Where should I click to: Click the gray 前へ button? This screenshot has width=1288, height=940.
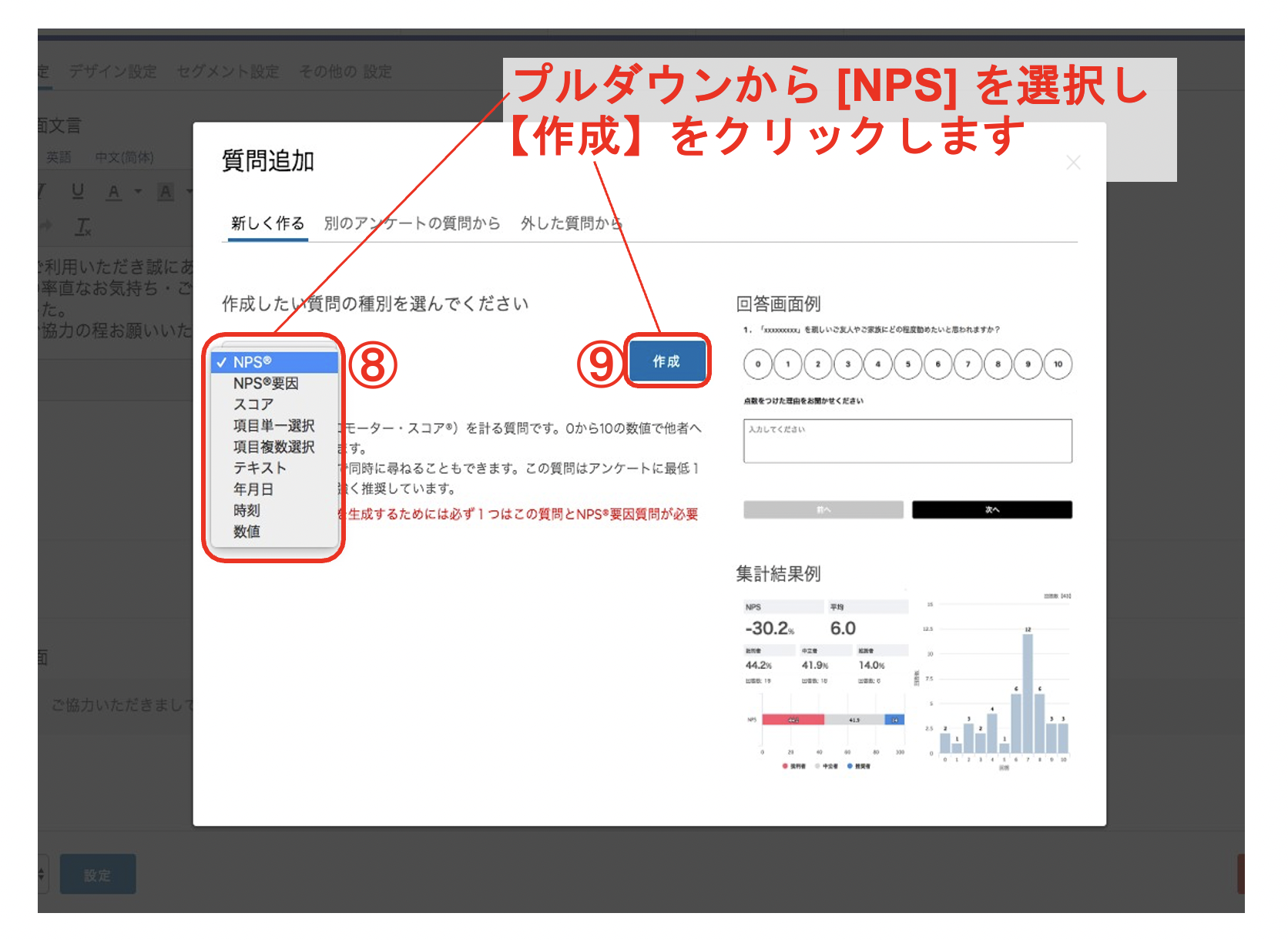[823, 509]
